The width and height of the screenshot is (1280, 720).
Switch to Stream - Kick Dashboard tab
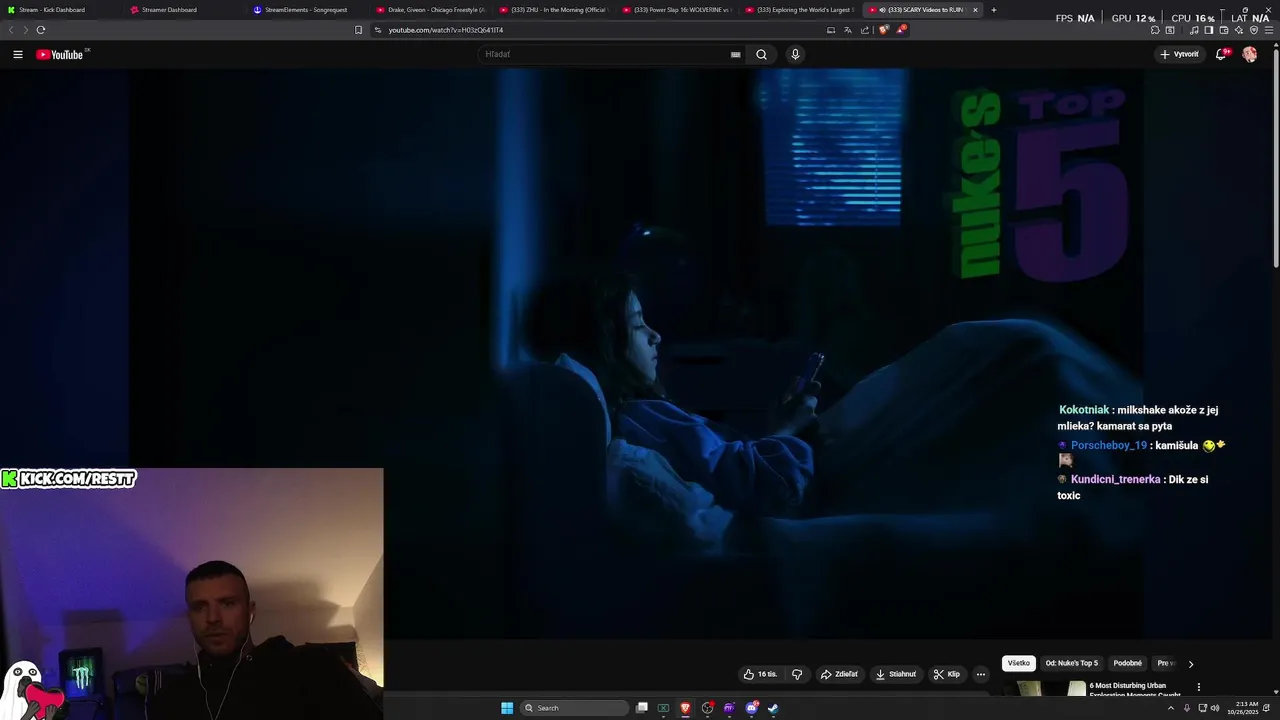pos(60,10)
